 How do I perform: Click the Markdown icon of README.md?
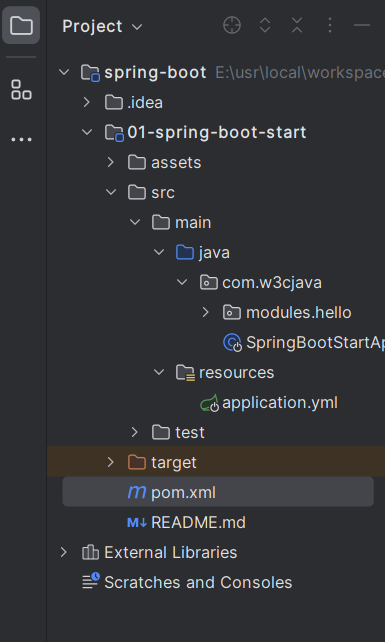137,522
